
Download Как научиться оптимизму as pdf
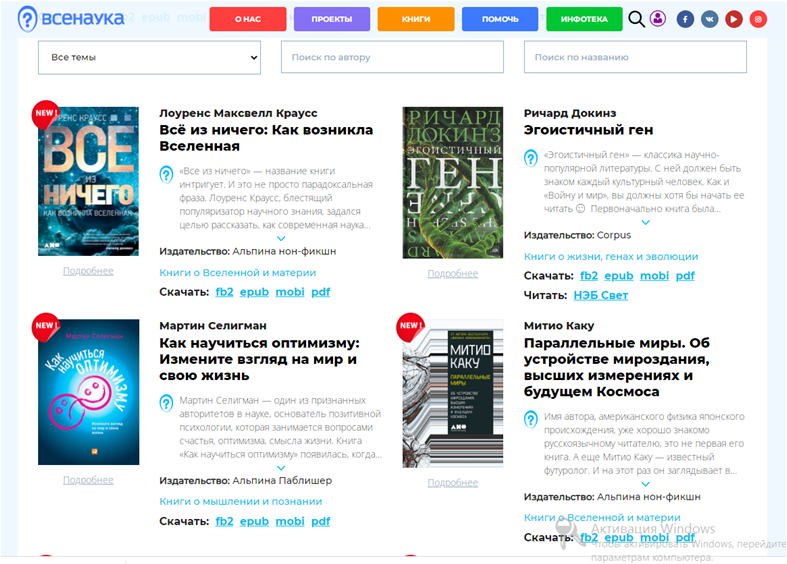(321, 521)
